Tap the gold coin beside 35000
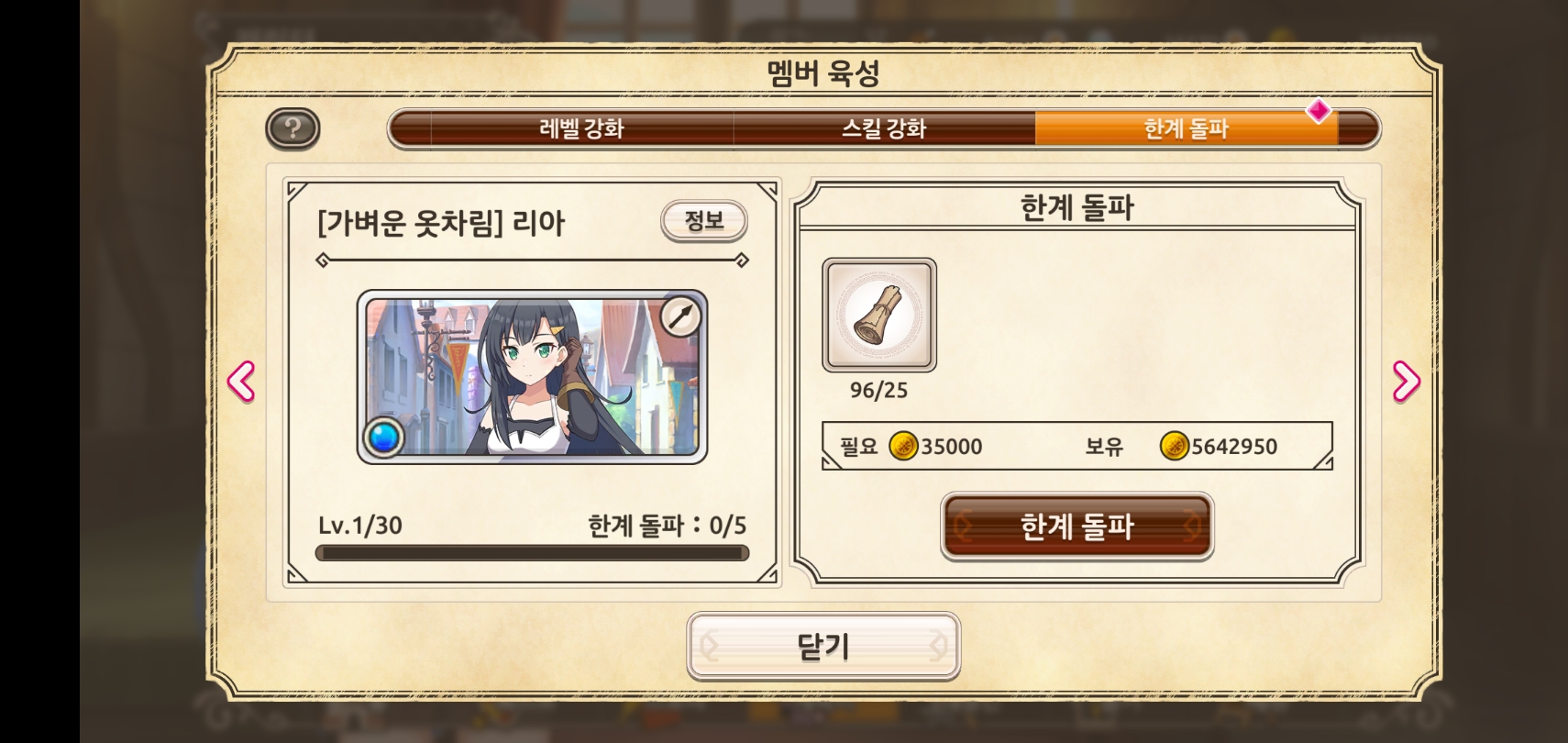 (x=904, y=447)
